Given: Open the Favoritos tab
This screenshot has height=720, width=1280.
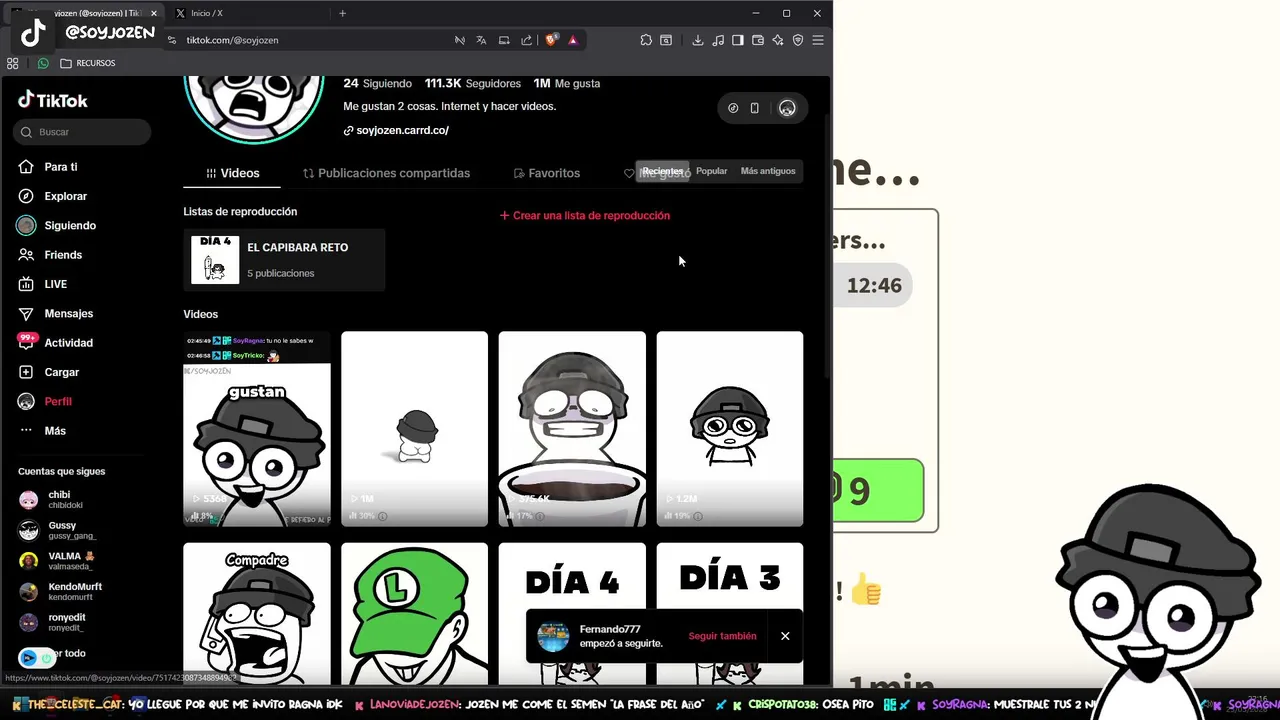Looking at the screenshot, I should pyautogui.click(x=546, y=173).
